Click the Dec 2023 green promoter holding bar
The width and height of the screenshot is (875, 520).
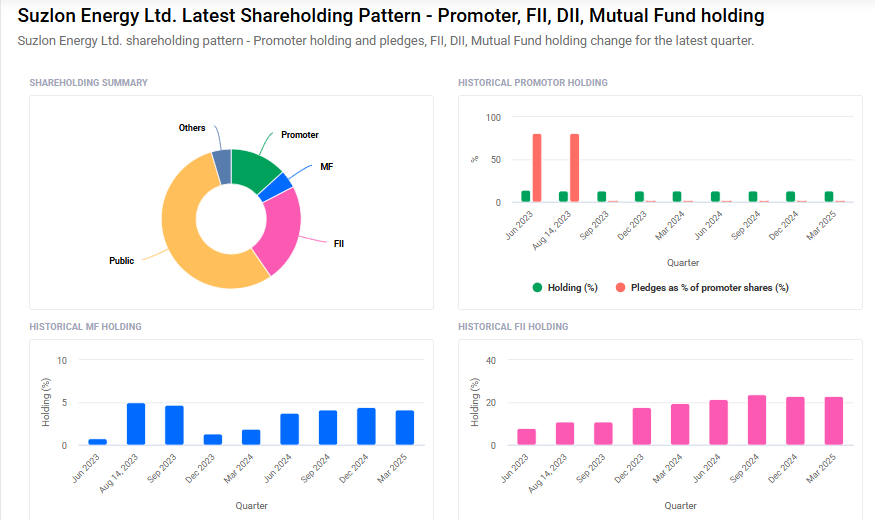[x=640, y=196]
